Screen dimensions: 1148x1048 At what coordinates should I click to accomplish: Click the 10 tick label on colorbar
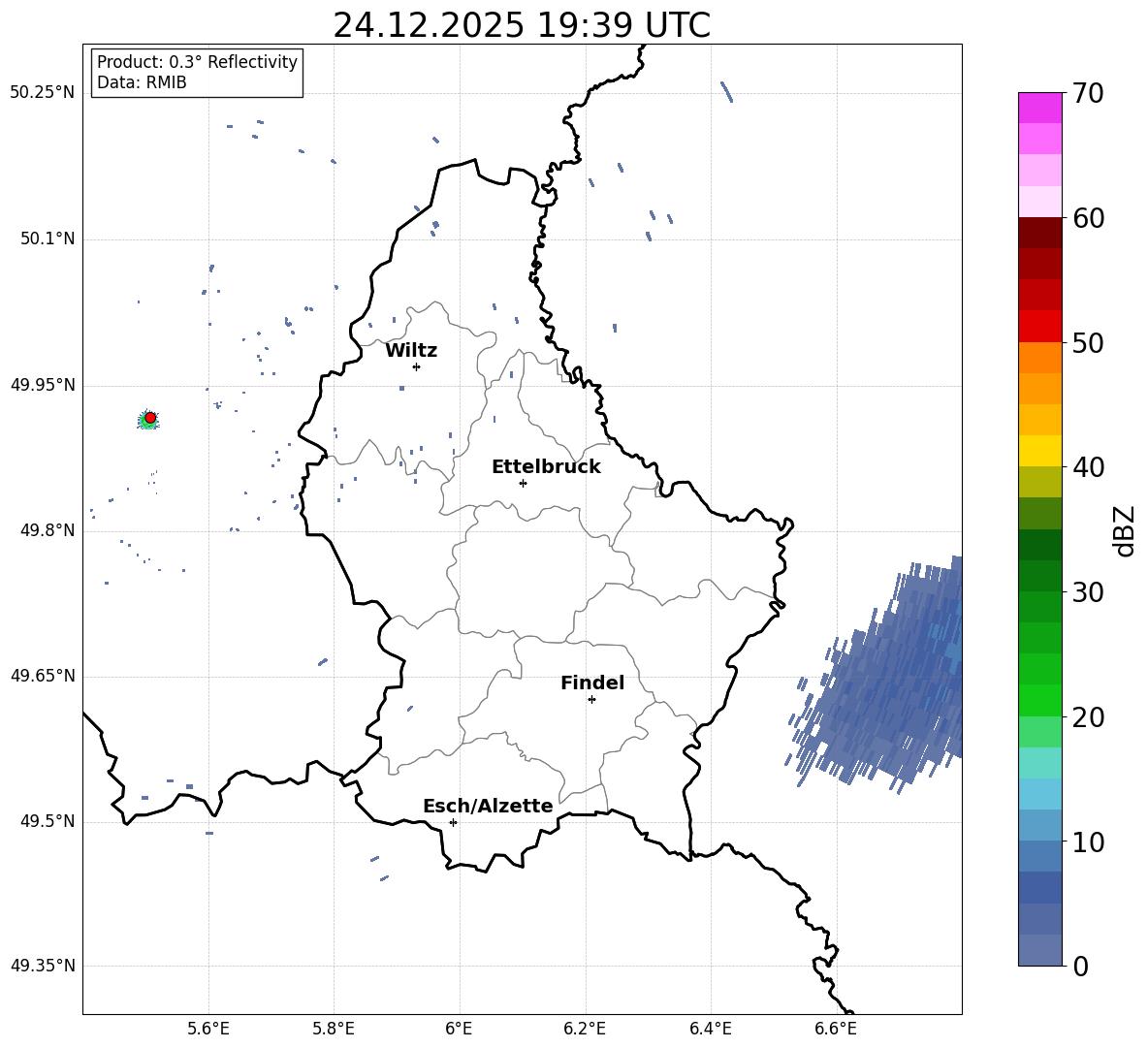(x=1088, y=842)
